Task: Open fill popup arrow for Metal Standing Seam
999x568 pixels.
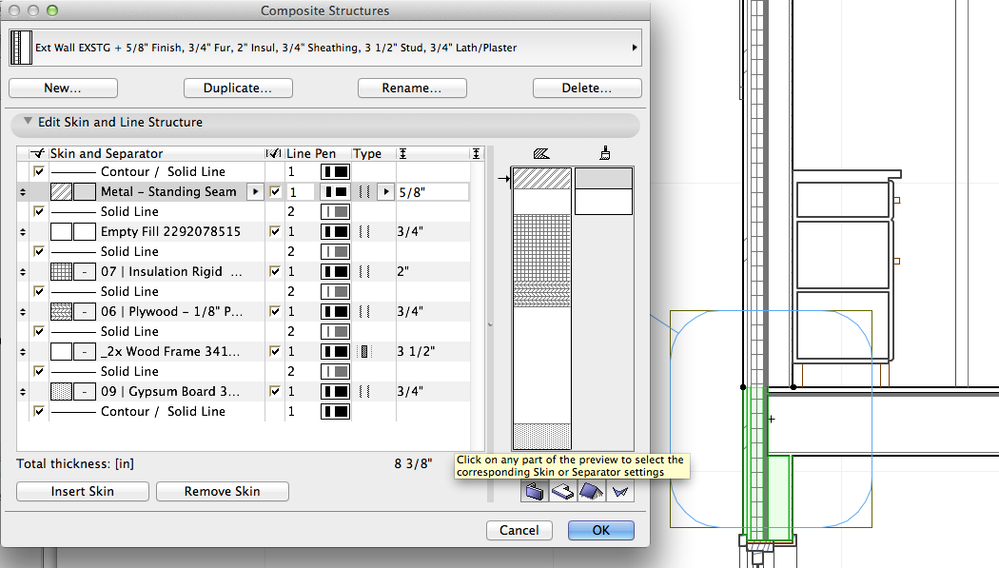Action: coord(254,191)
